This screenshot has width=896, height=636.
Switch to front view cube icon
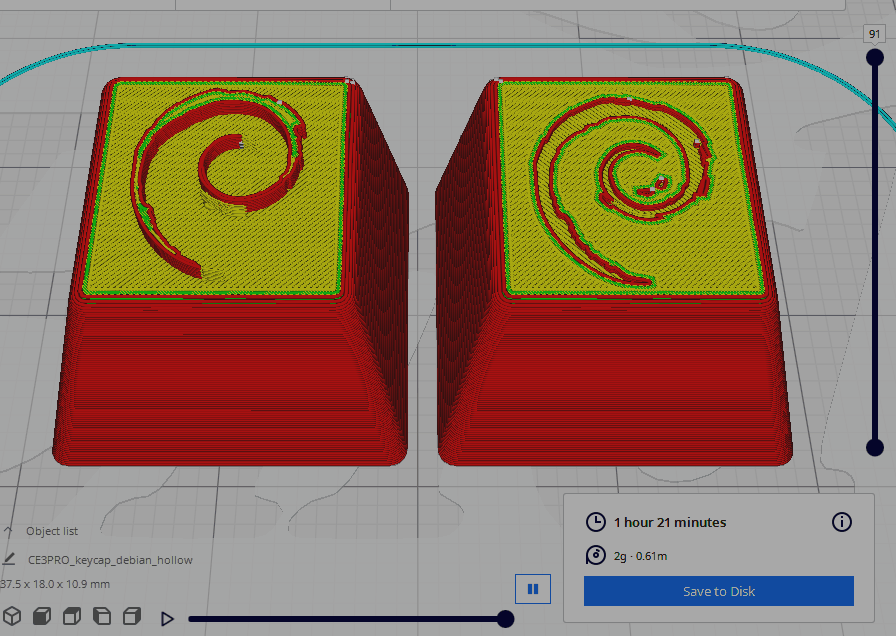coord(42,616)
